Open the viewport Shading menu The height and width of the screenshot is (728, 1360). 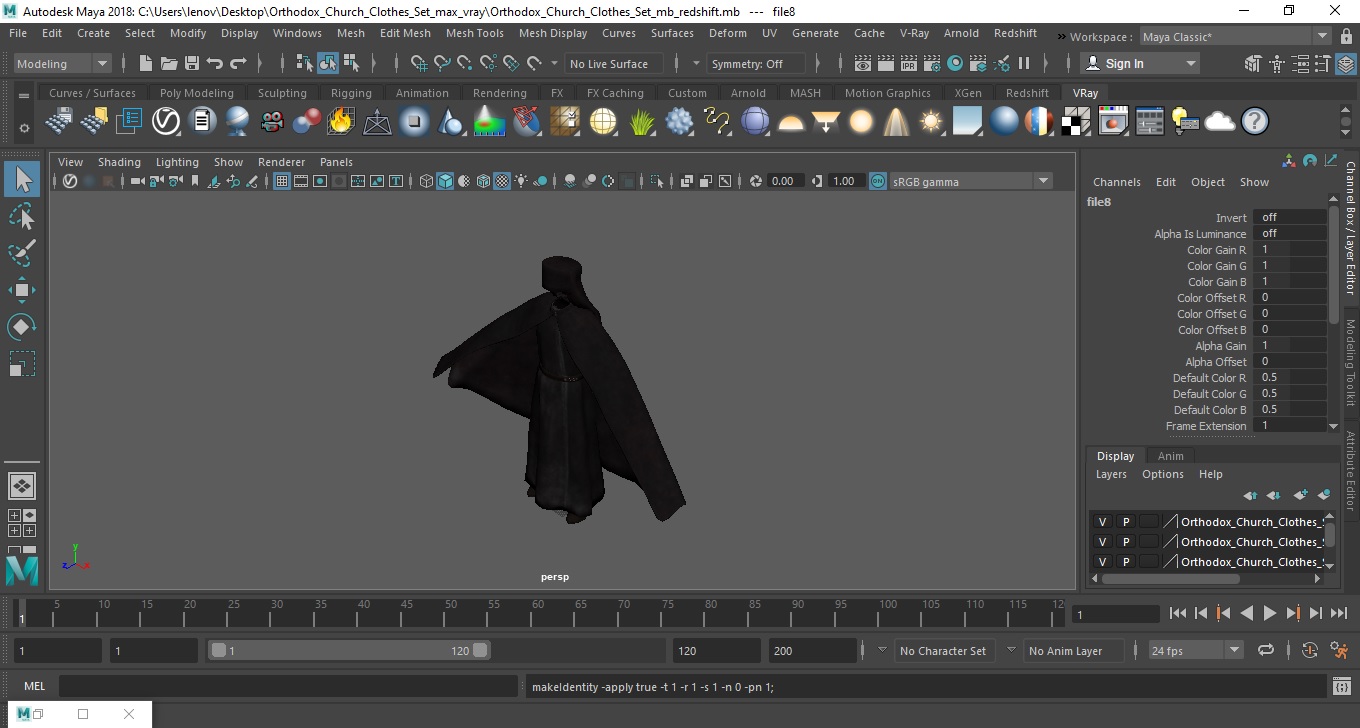point(119,162)
